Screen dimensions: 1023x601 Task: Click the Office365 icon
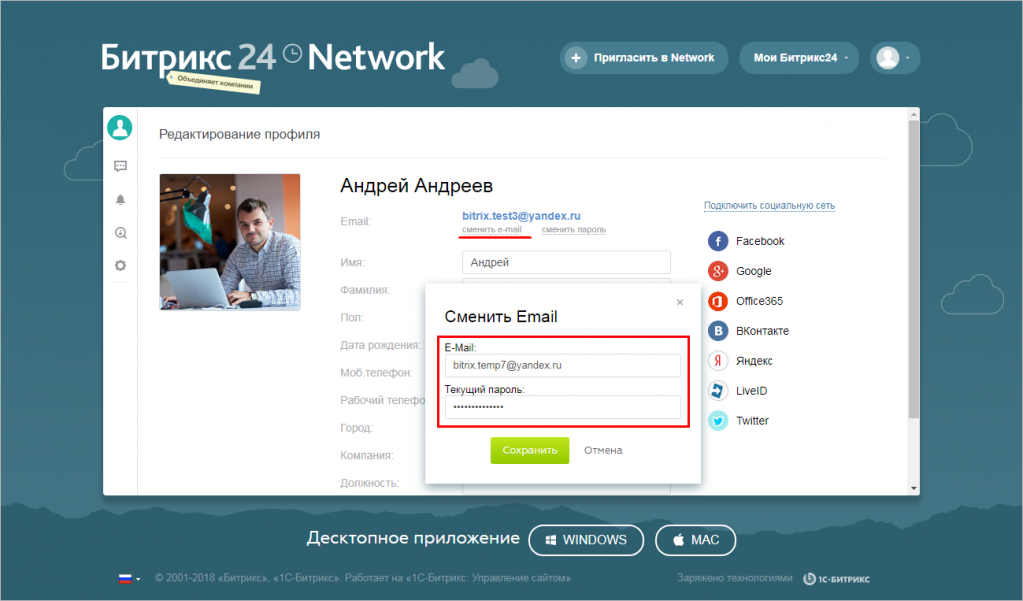[x=718, y=301]
